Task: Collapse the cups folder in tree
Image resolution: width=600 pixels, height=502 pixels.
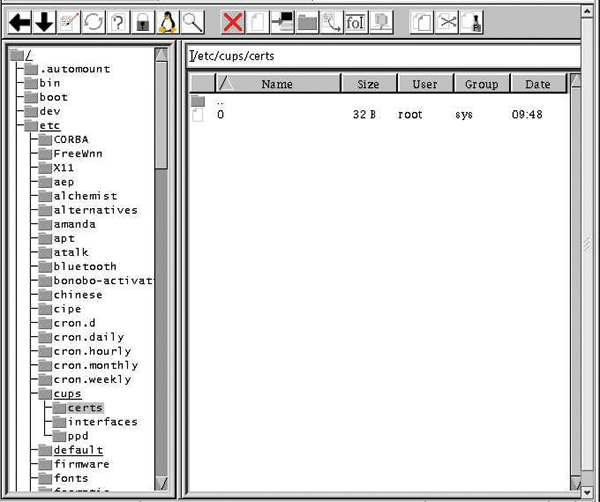Action: (67, 394)
